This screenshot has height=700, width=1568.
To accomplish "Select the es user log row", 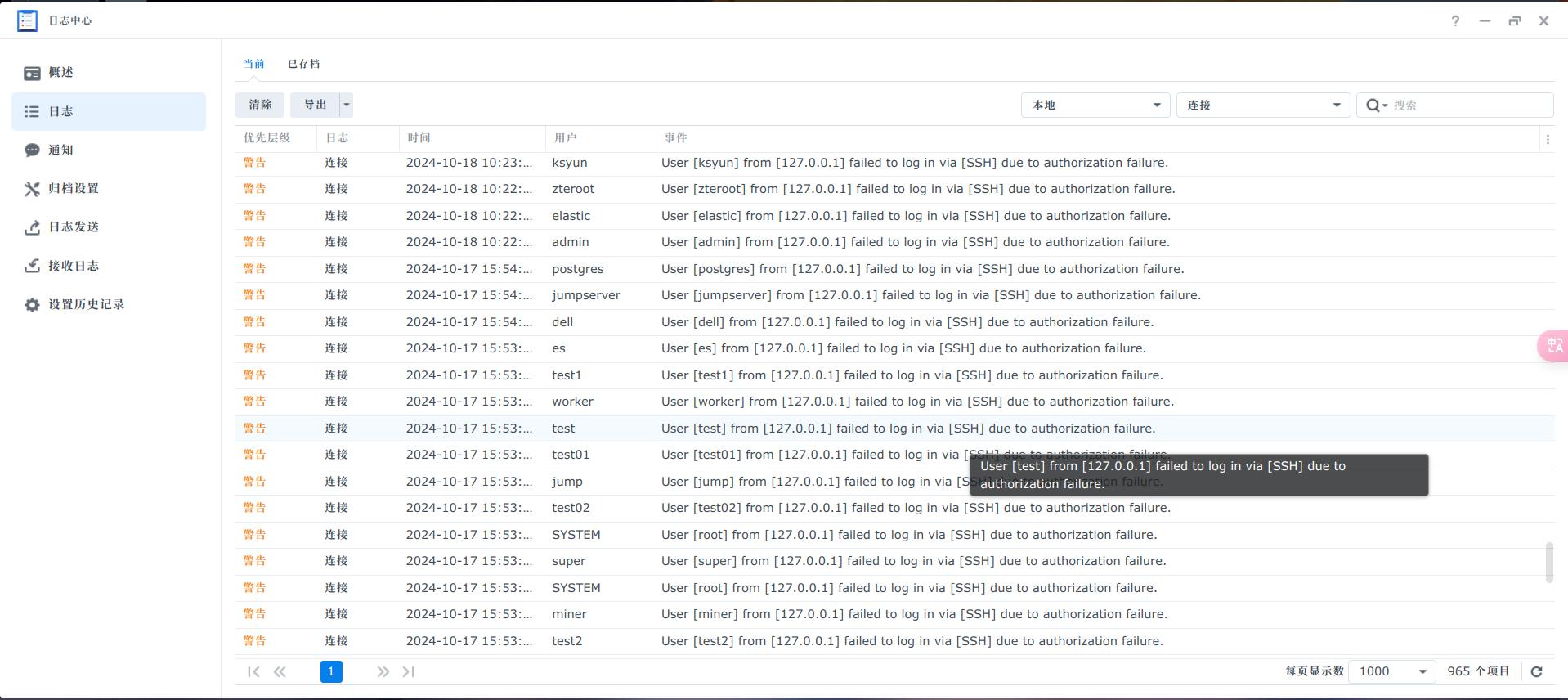I will 894,348.
